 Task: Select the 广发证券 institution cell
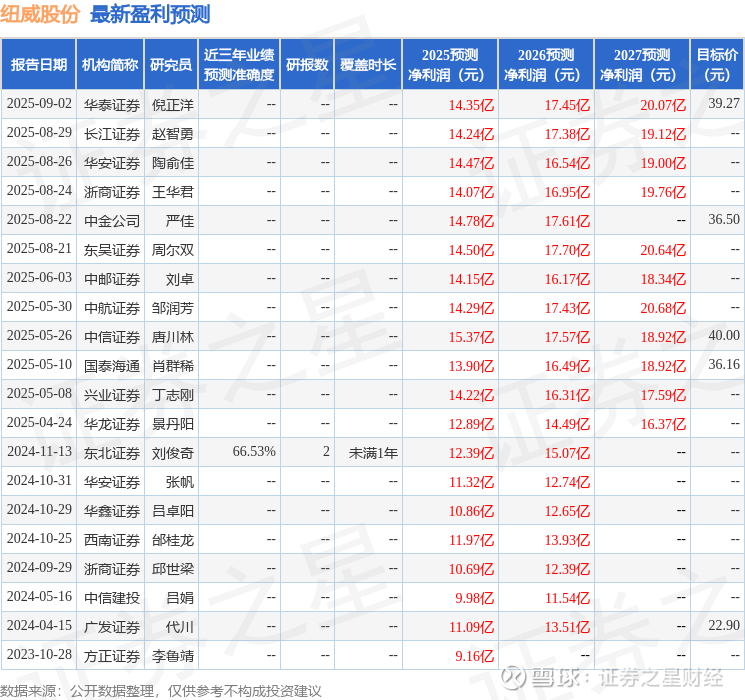point(112,627)
